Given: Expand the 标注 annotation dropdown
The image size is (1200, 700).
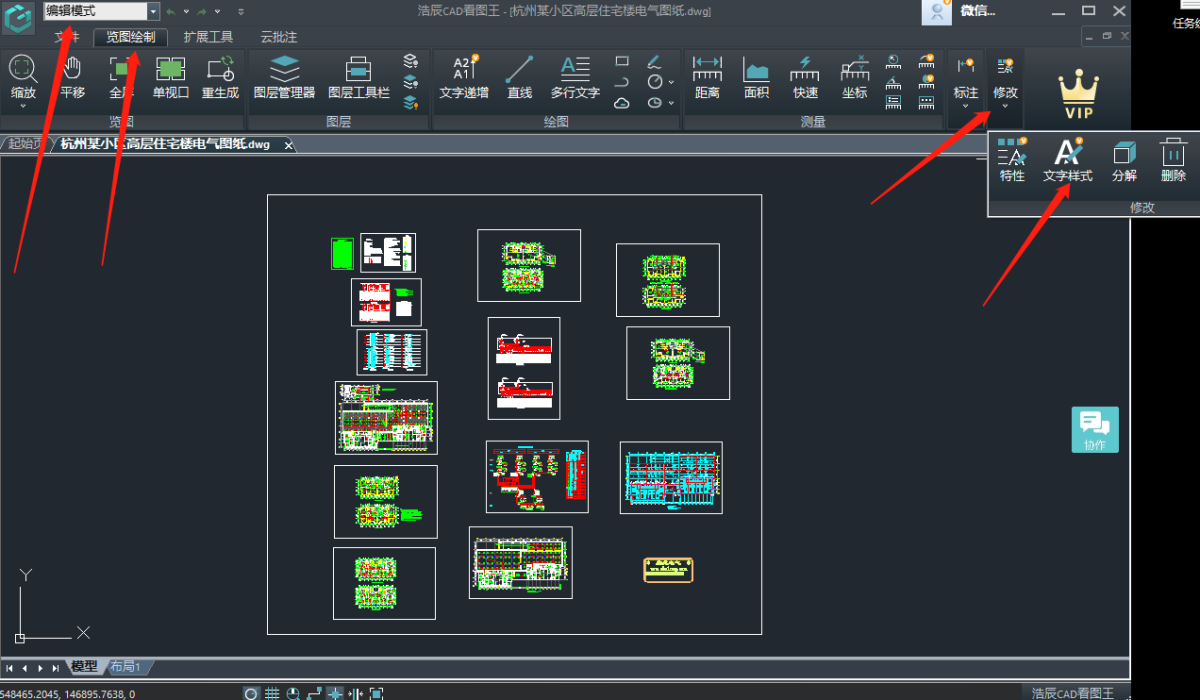Looking at the screenshot, I should 965,106.
